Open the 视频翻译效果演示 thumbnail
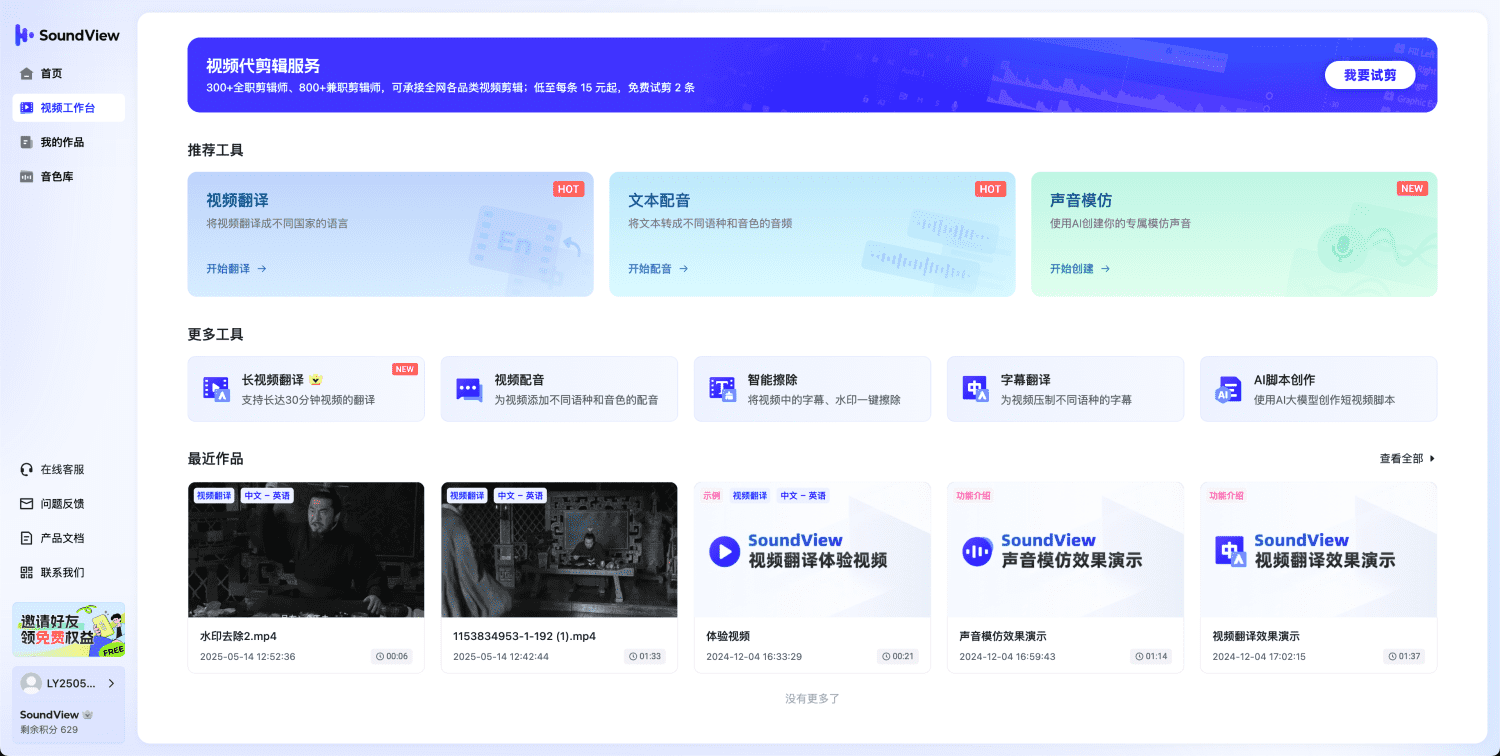 pos(1318,550)
